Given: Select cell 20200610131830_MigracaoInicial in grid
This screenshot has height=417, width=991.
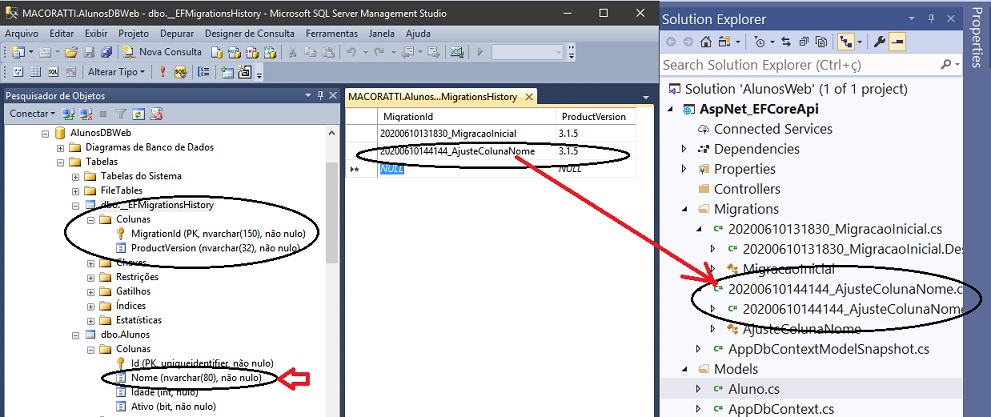Looking at the screenshot, I should (x=466, y=134).
